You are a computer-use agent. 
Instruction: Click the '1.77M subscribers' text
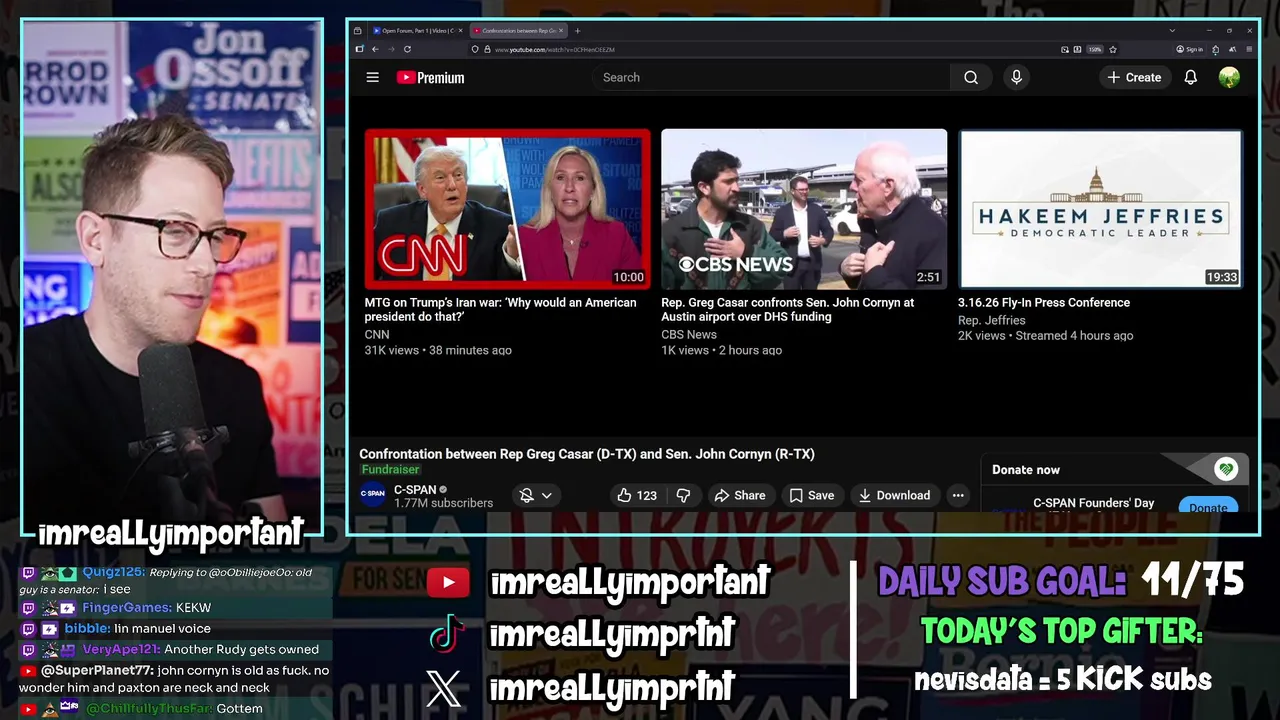443,503
